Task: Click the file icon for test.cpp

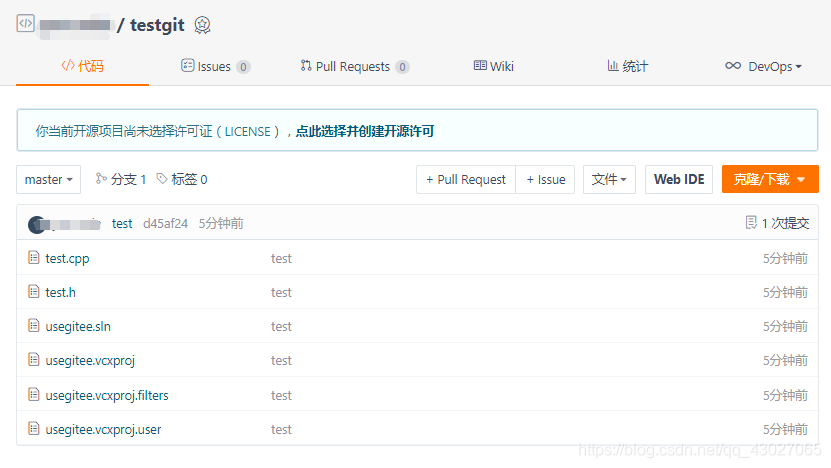Action: 34,258
